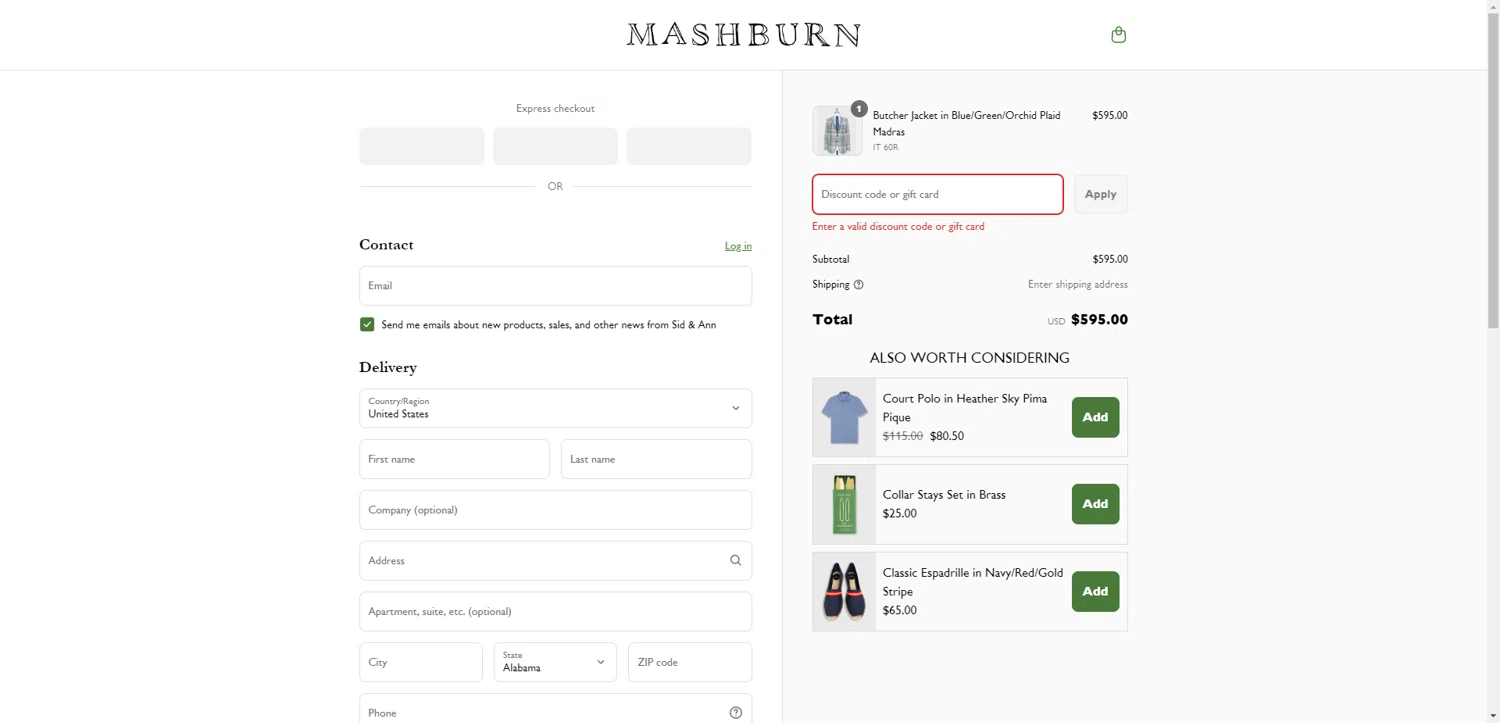Click the phone field help icon
The width and height of the screenshot is (1500, 723).
point(735,713)
